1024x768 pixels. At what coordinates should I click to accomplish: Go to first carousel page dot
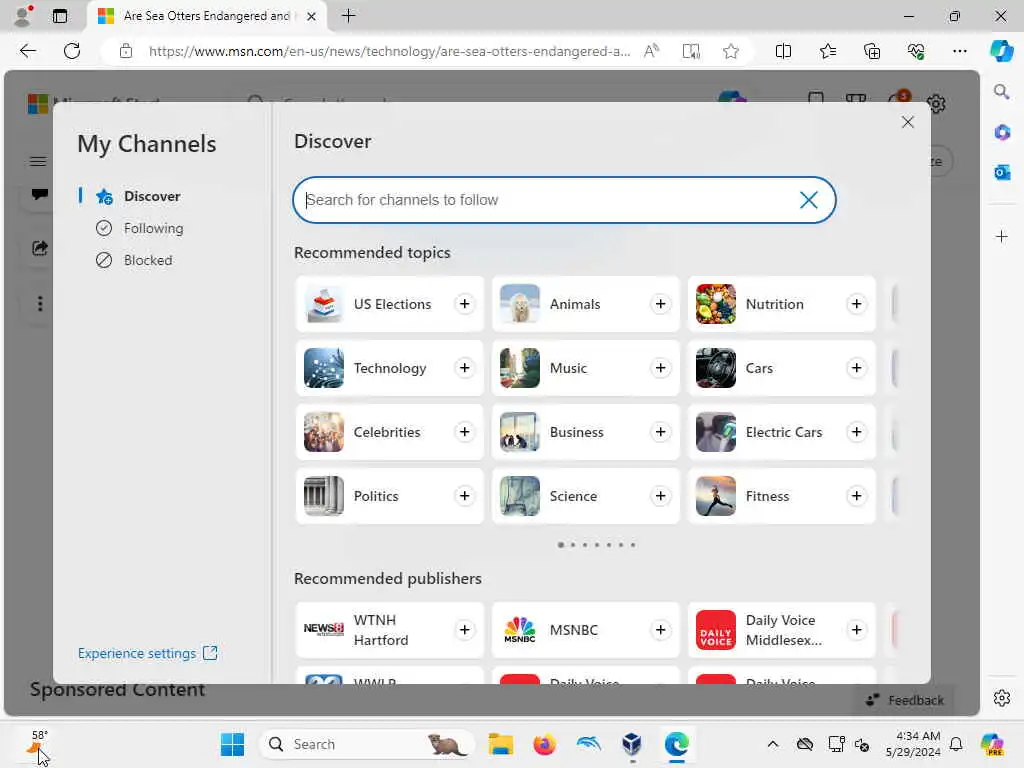tap(560, 545)
